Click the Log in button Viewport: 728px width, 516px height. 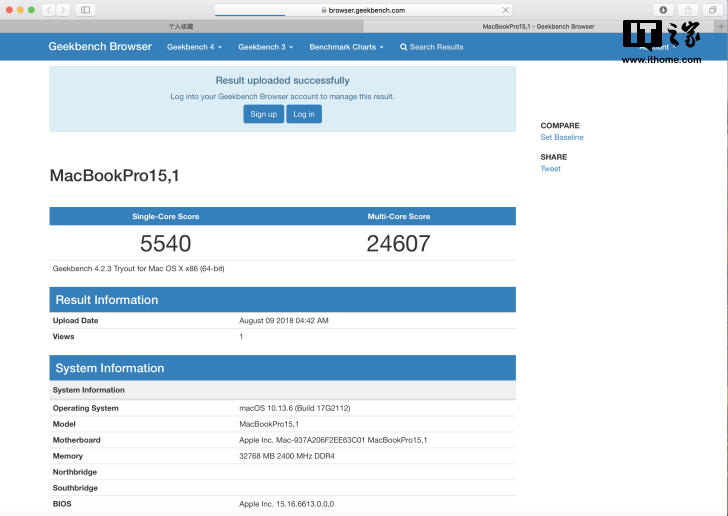point(304,114)
